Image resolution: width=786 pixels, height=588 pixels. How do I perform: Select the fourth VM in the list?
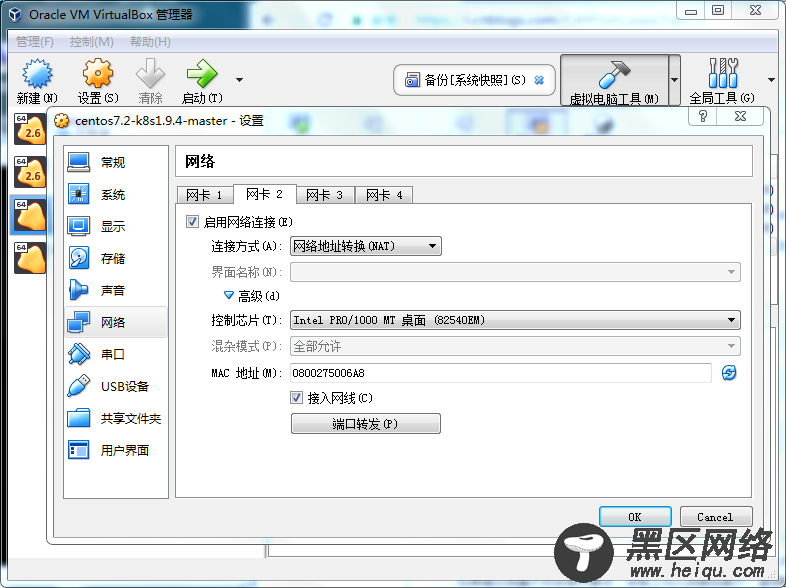click(30, 258)
